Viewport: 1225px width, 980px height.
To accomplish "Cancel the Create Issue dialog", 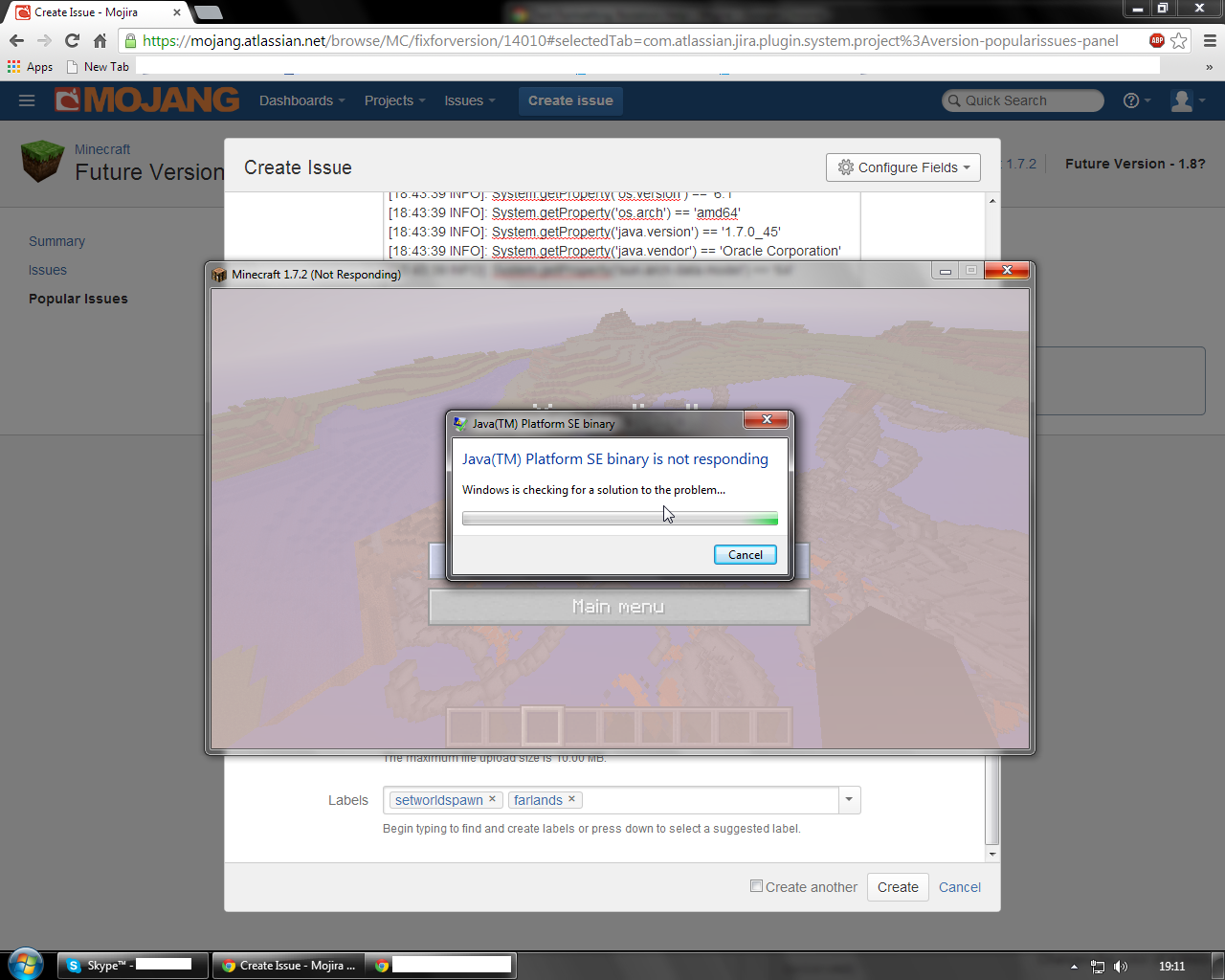I will pos(960,887).
